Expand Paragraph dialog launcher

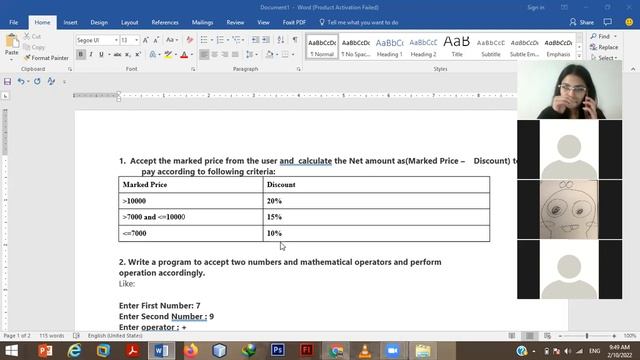(x=299, y=69)
